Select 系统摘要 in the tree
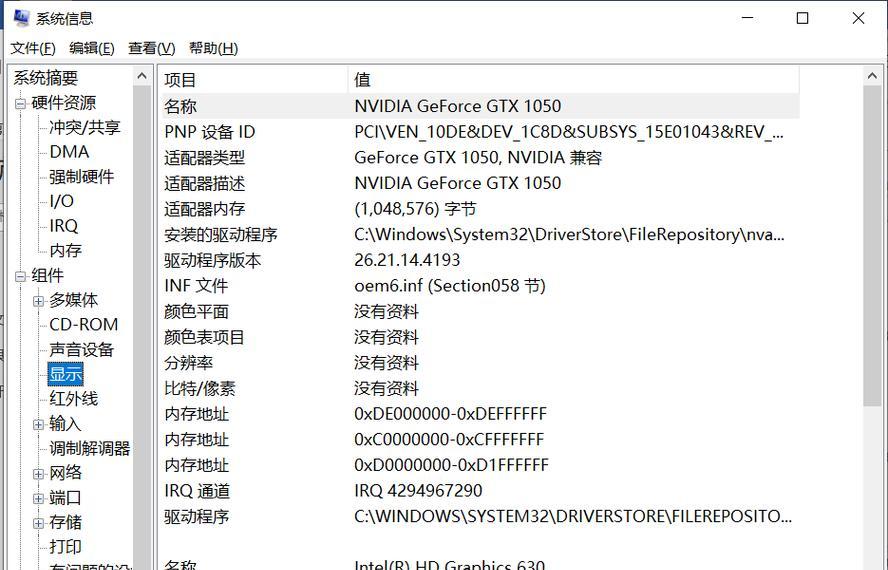The image size is (888, 570). tap(45, 78)
